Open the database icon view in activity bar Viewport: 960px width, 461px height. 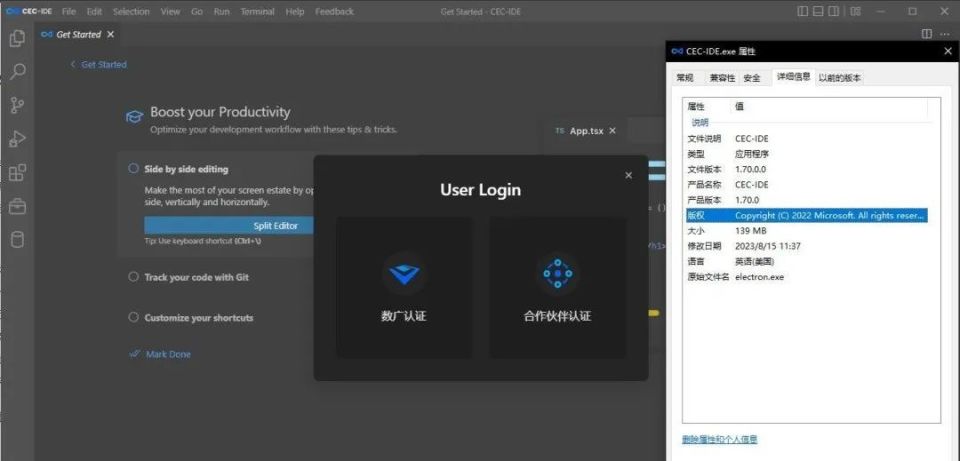(17, 239)
